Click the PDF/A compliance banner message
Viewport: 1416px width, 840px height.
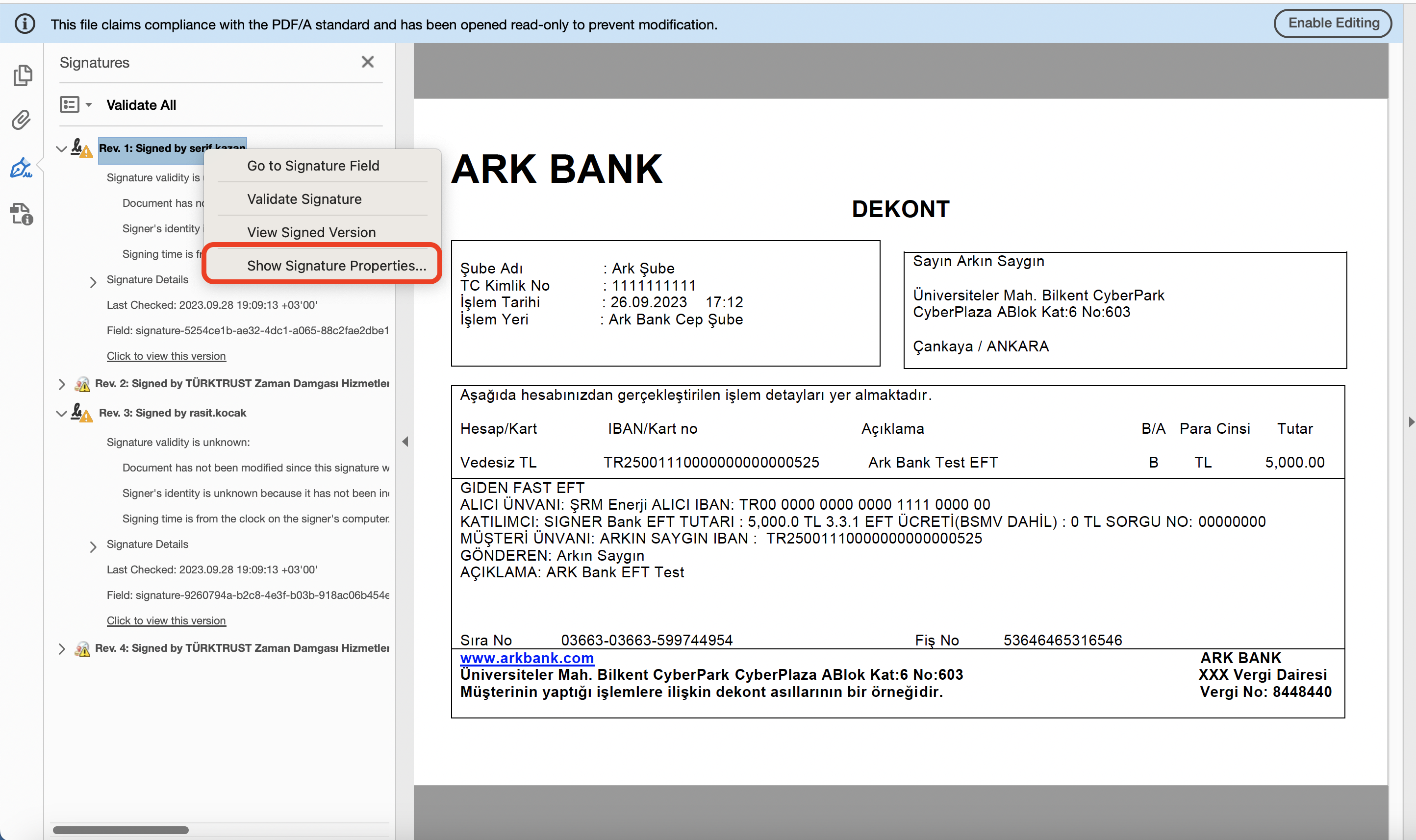point(384,25)
